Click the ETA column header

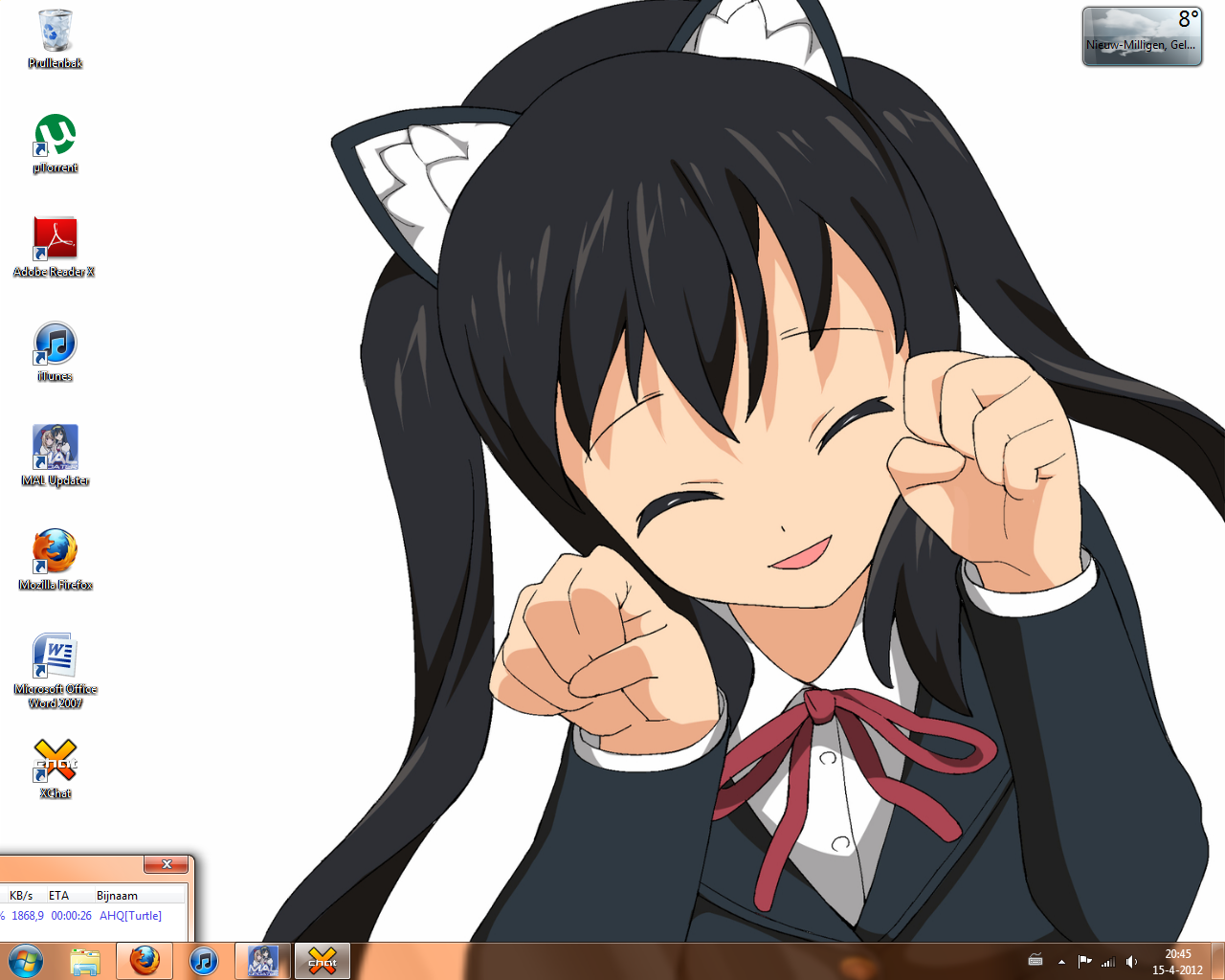coord(59,896)
